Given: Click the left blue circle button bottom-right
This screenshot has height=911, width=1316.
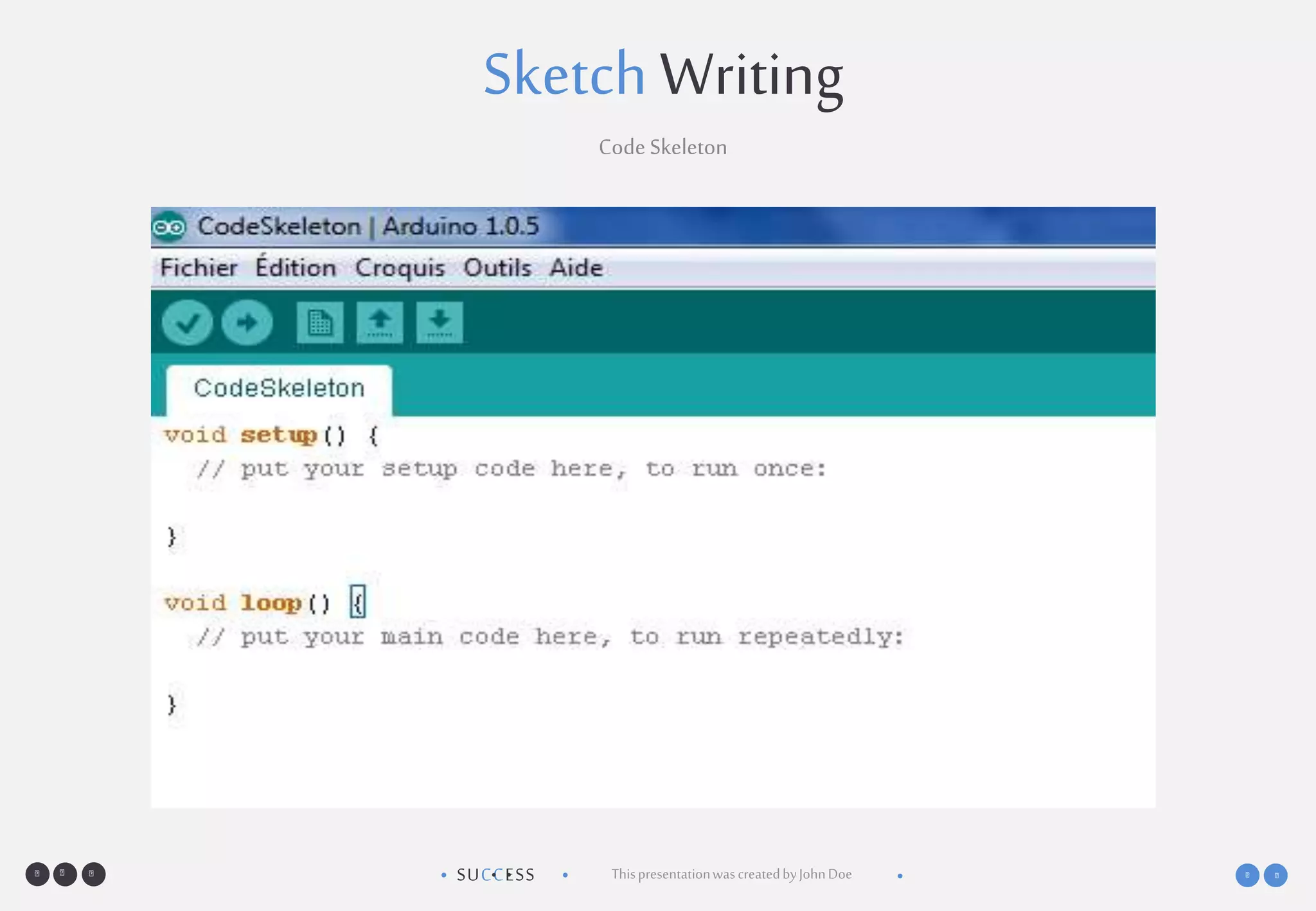Looking at the screenshot, I should pyautogui.click(x=1247, y=875).
